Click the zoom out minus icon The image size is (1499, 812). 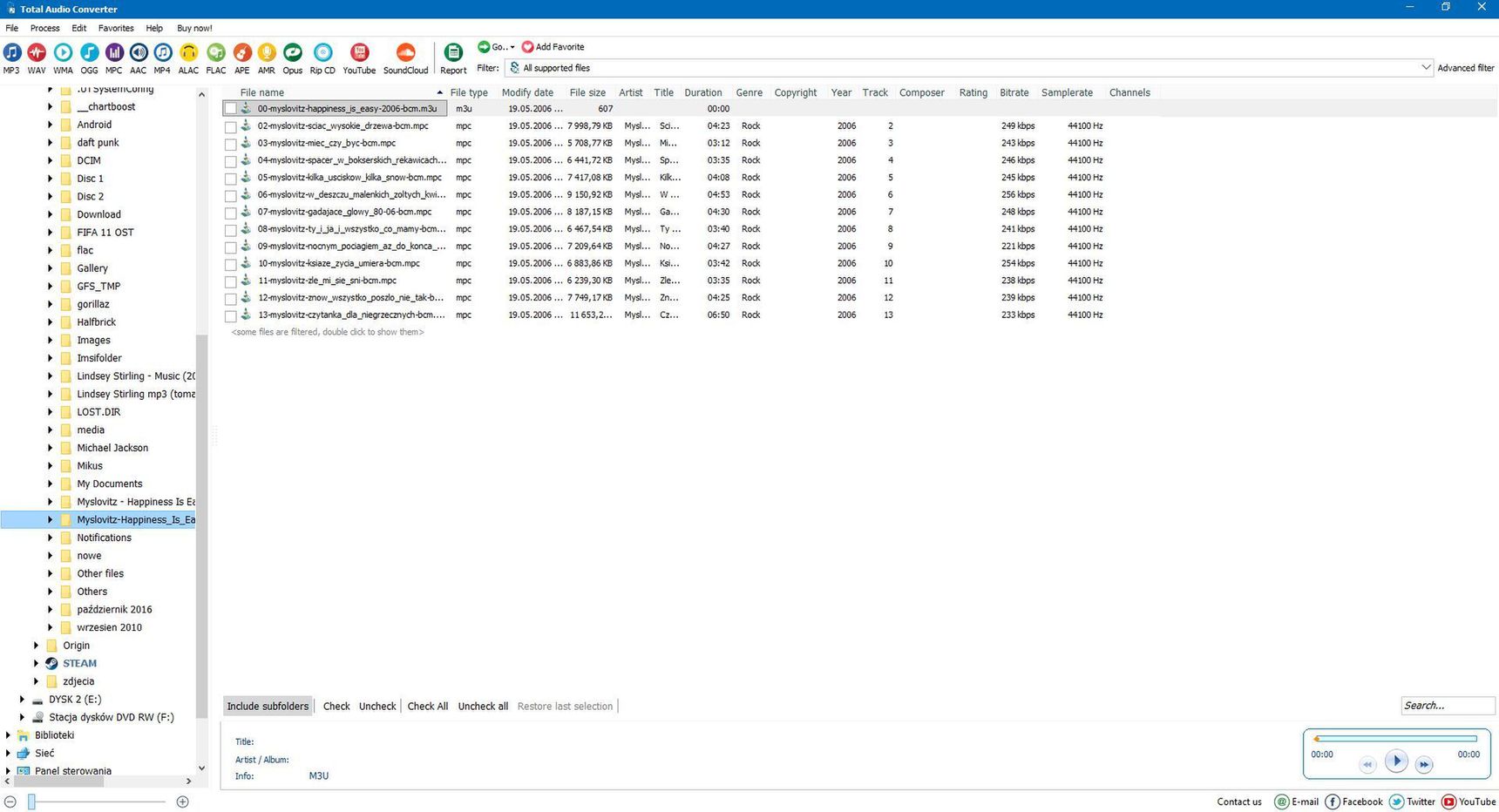pyautogui.click(x=10, y=802)
